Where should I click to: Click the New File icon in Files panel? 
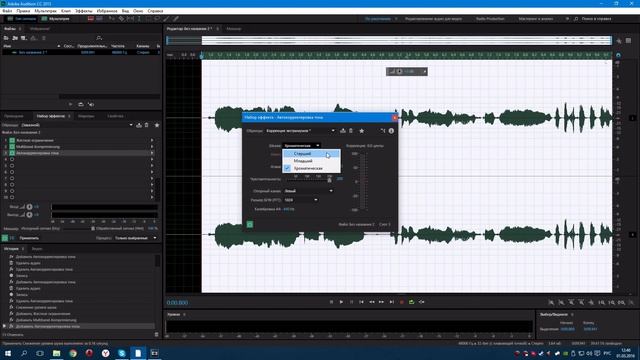click(24, 38)
